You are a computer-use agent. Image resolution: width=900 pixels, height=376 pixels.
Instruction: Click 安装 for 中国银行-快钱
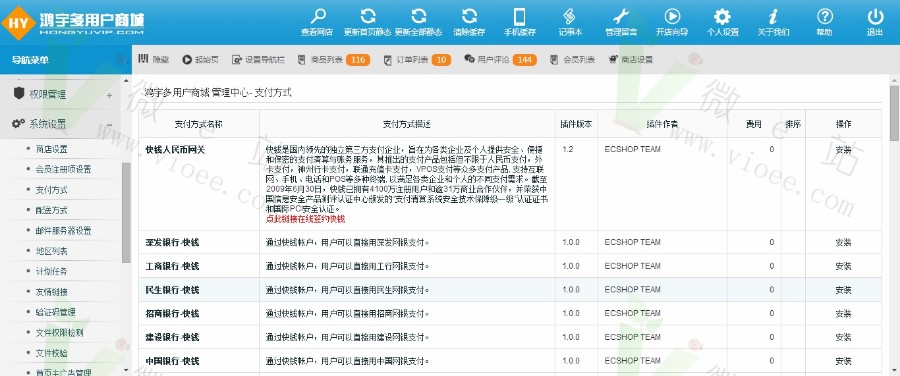[843, 361]
